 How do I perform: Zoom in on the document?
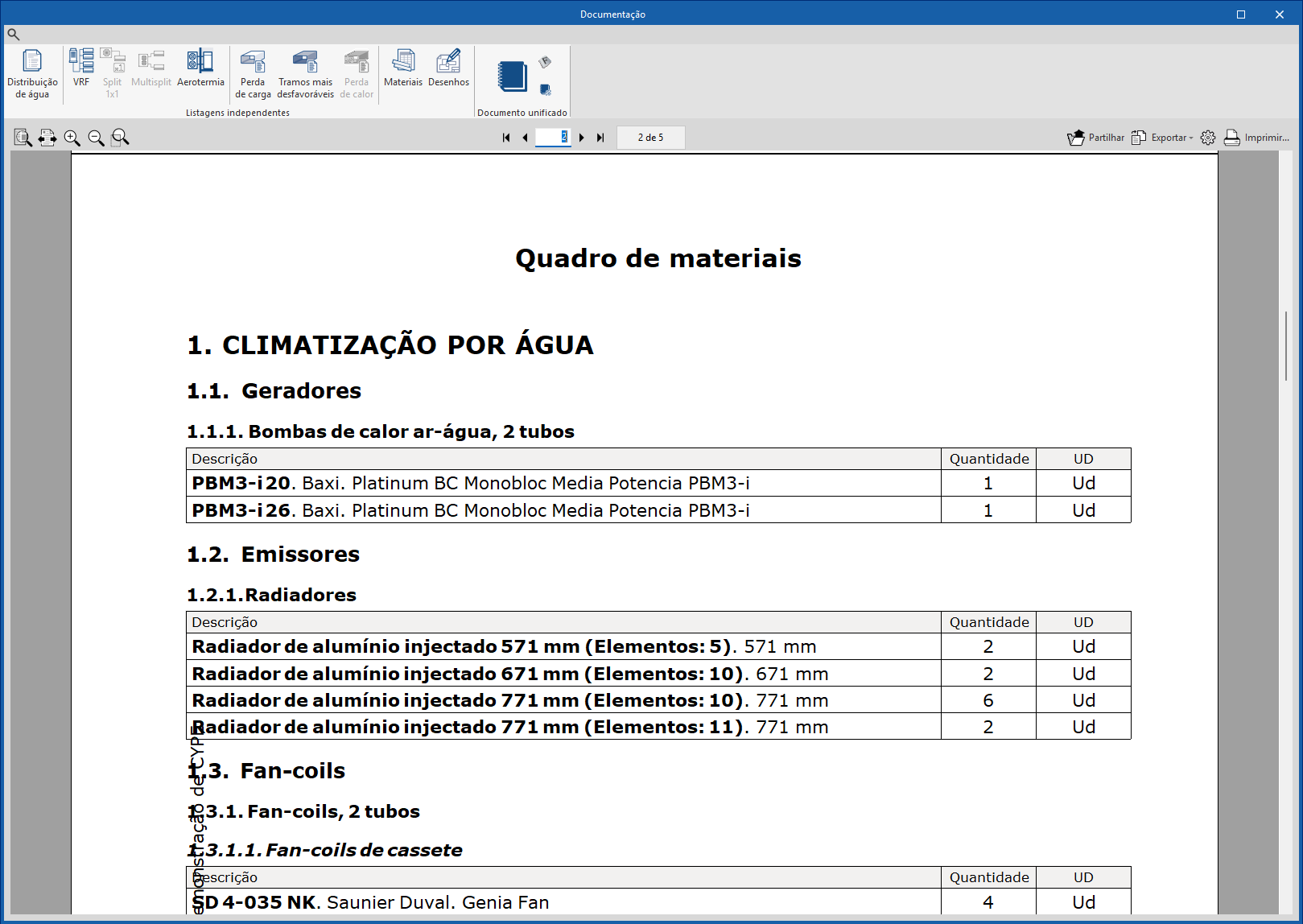click(72, 138)
